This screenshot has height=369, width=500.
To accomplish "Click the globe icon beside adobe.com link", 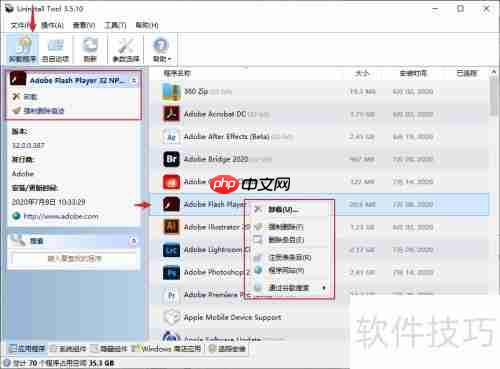I will click(x=16, y=216).
